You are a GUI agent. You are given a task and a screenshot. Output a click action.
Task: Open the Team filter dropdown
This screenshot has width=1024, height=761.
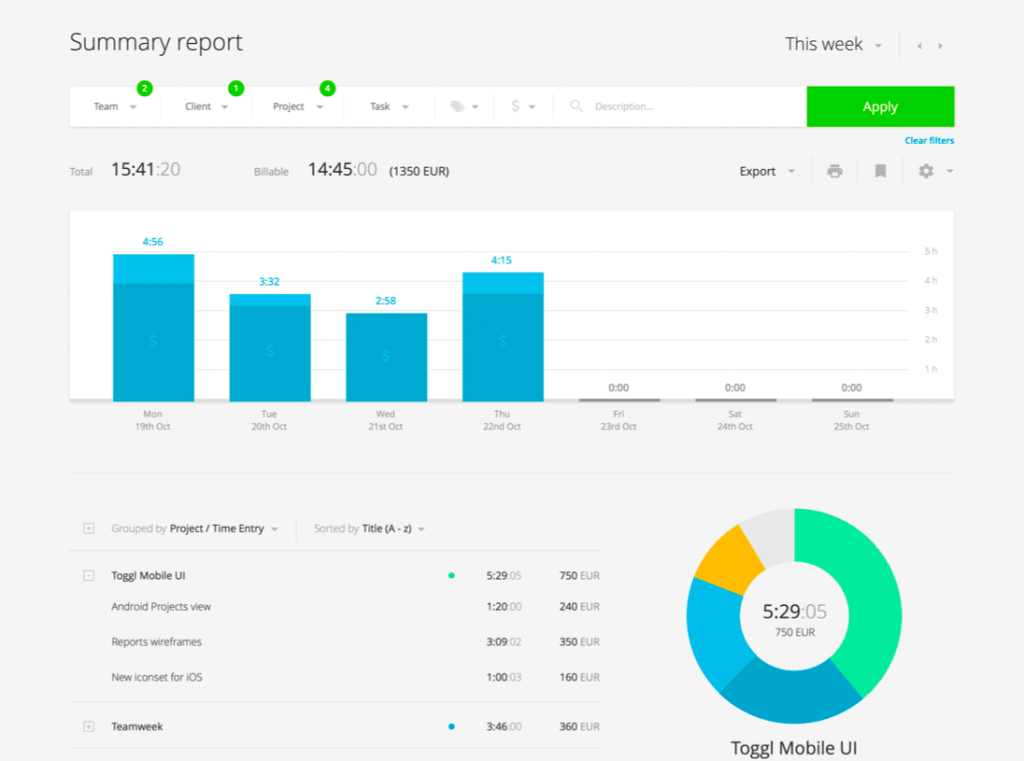tap(115, 106)
